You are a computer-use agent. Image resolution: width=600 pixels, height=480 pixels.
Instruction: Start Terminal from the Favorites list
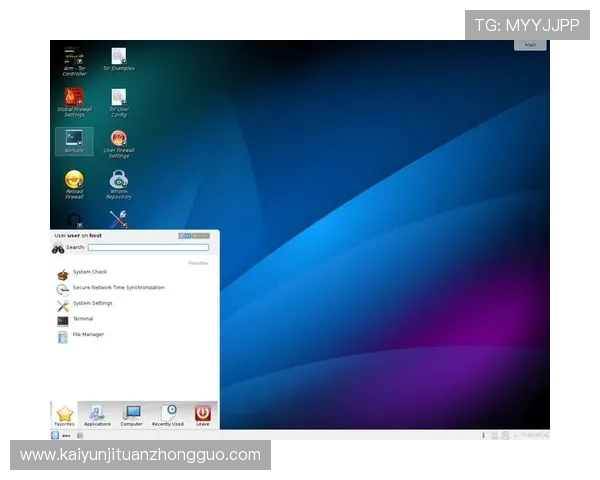tap(82, 319)
